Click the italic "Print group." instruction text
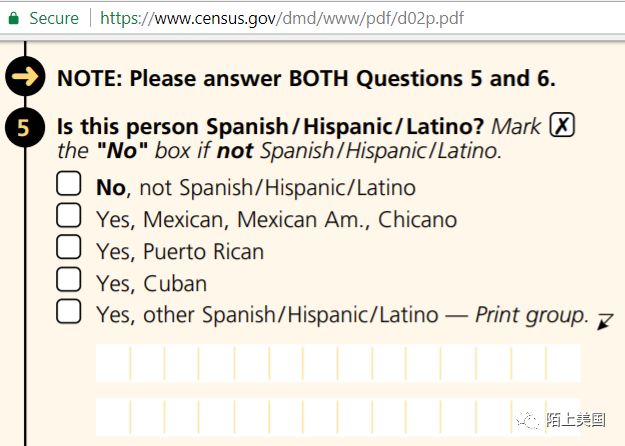Viewport: 625px width, 446px height. coord(532,315)
